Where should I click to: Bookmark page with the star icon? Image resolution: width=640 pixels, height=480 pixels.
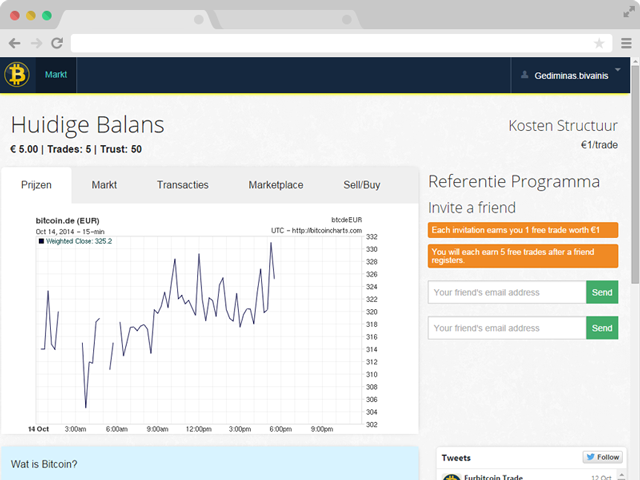click(x=599, y=43)
